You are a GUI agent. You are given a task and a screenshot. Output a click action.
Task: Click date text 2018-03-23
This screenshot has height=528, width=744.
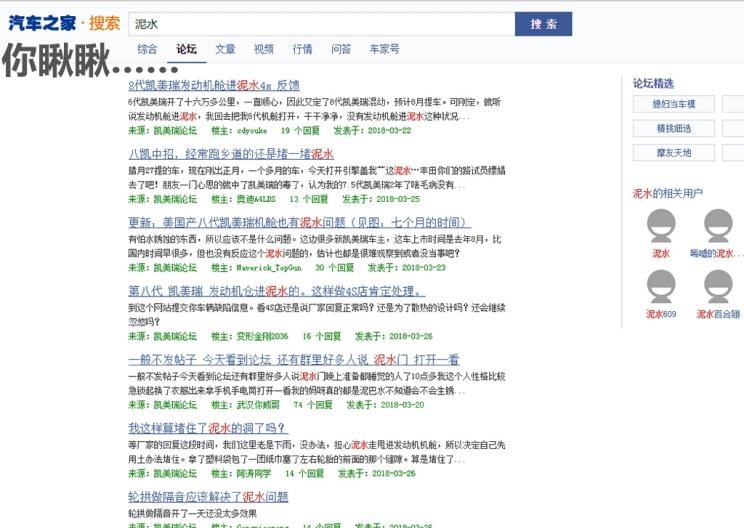(x=424, y=268)
